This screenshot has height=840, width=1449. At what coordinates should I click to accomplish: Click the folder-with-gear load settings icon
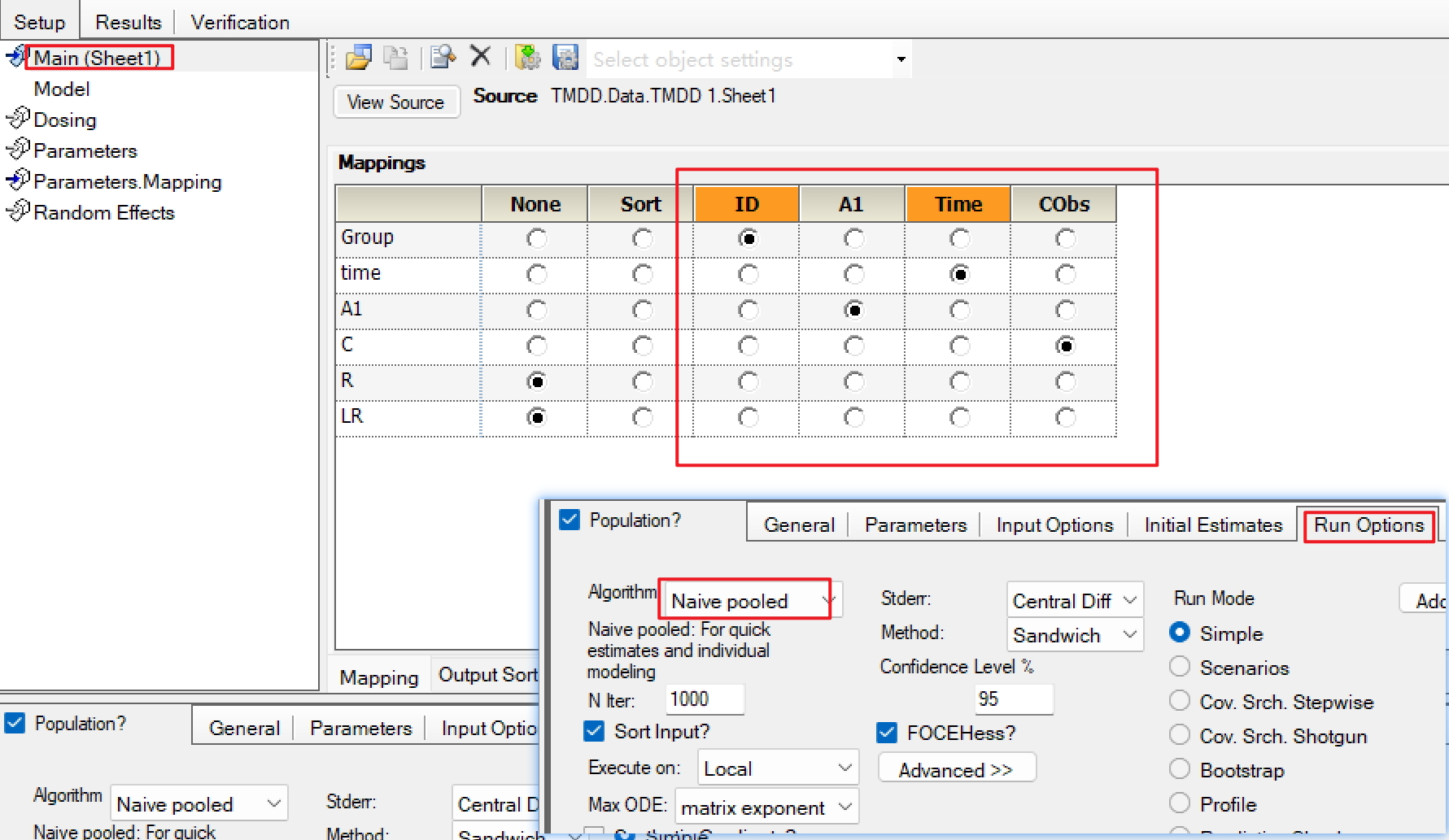pos(528,58)
